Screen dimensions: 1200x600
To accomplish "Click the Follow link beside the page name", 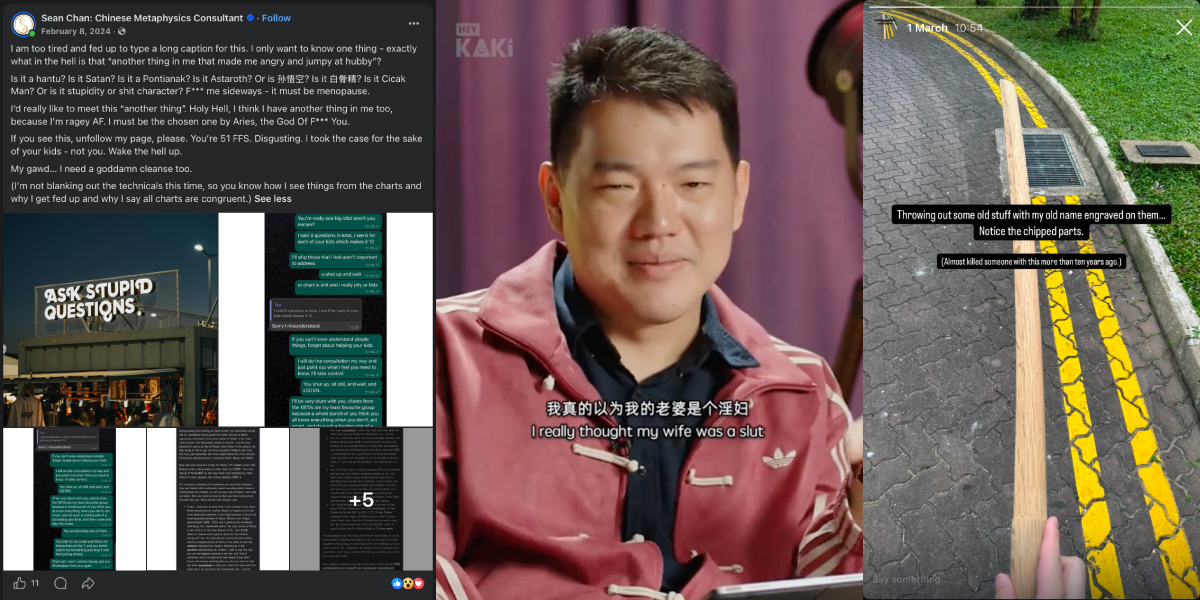I will [x=276, y=18].
